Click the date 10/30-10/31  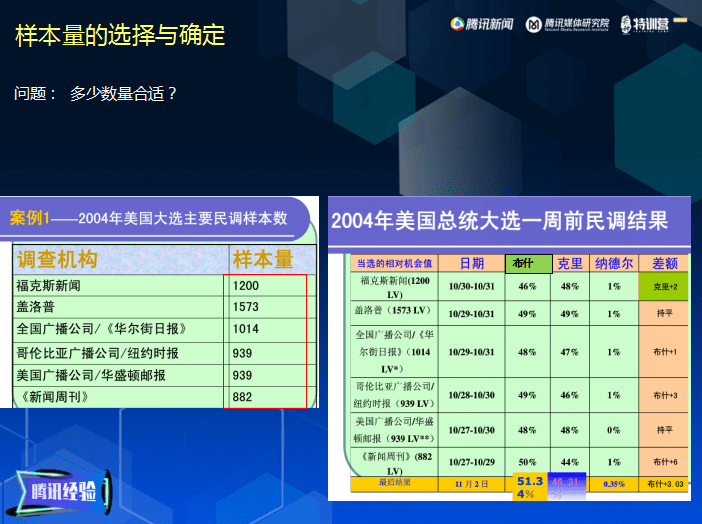coord(472,287)
